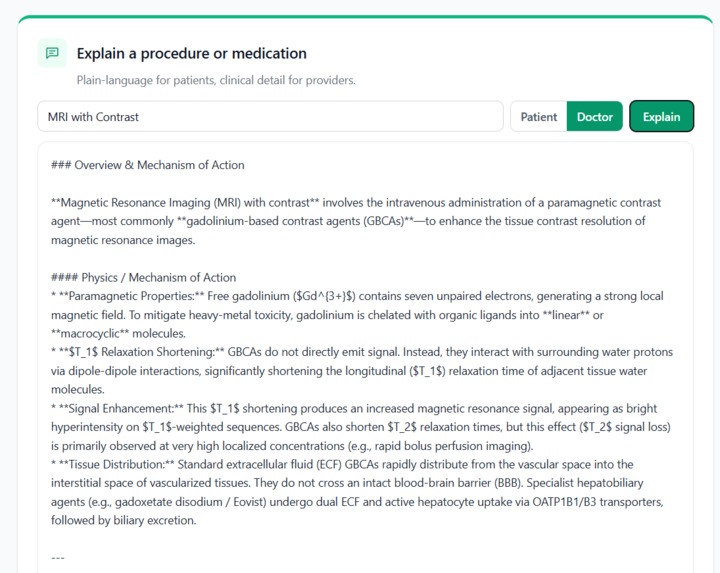Click the "Overview & Mechanism of Action" heading line
Screen dimensions: 720x573
click(148, 165)
